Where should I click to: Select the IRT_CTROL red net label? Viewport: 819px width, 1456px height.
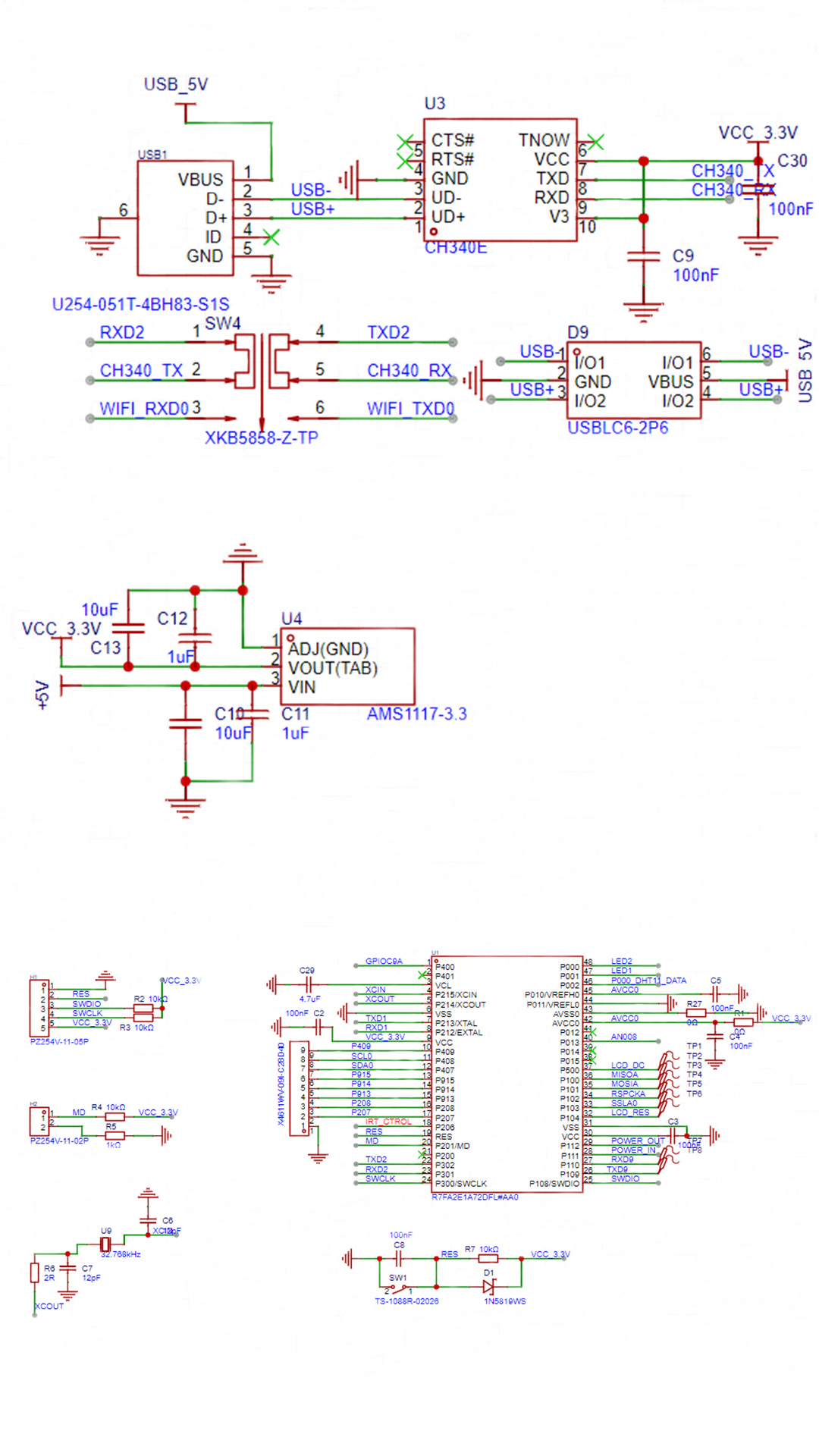[388, 1121]
